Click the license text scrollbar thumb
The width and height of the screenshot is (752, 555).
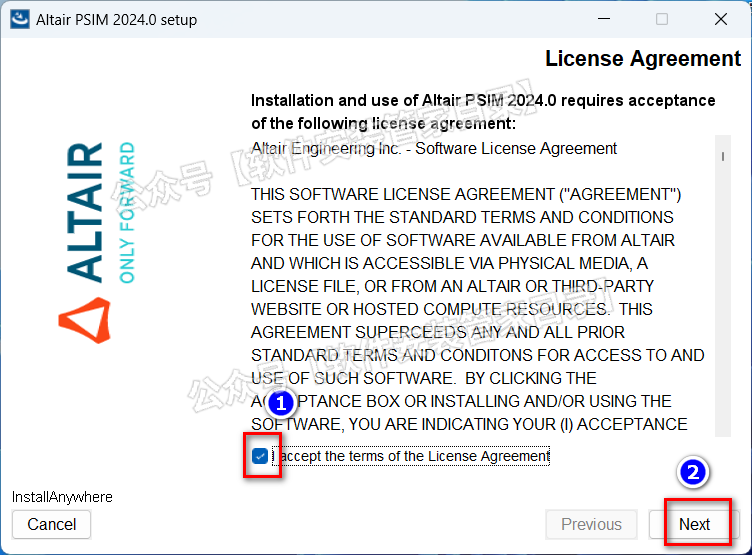pos(723,156)
